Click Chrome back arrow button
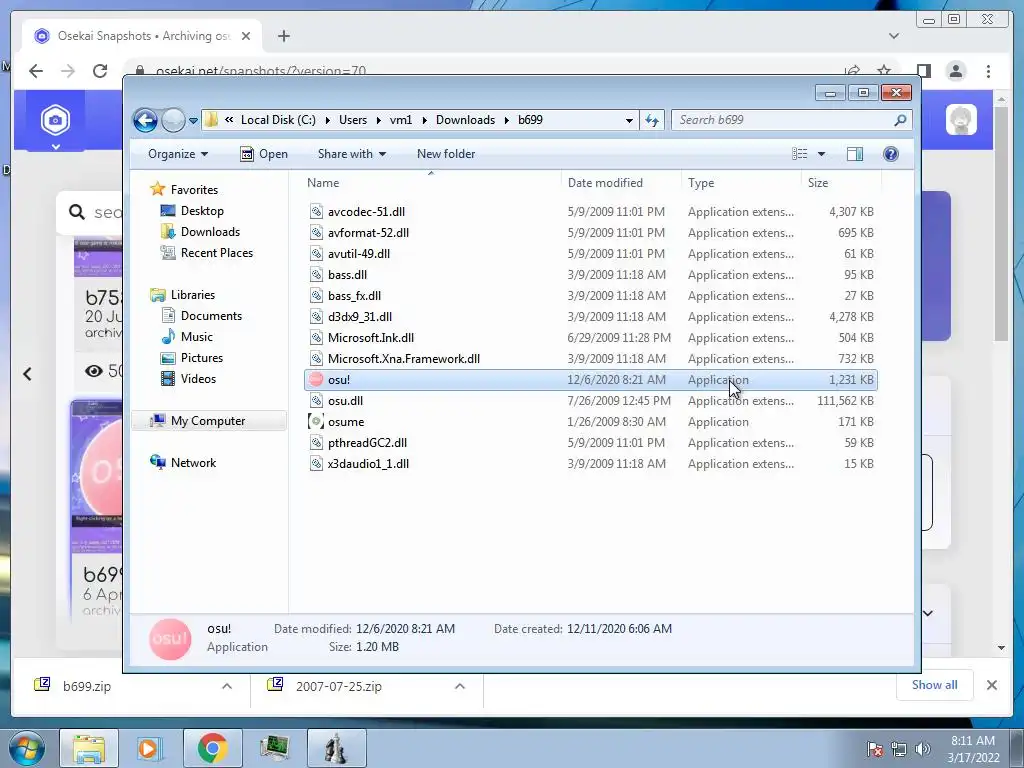The image size is (1024, 768). (36, 71)
